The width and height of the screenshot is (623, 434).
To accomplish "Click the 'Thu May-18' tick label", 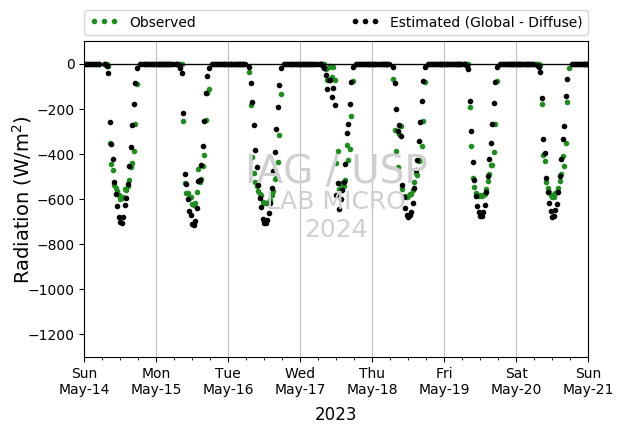I will click(x=372, y=381).
